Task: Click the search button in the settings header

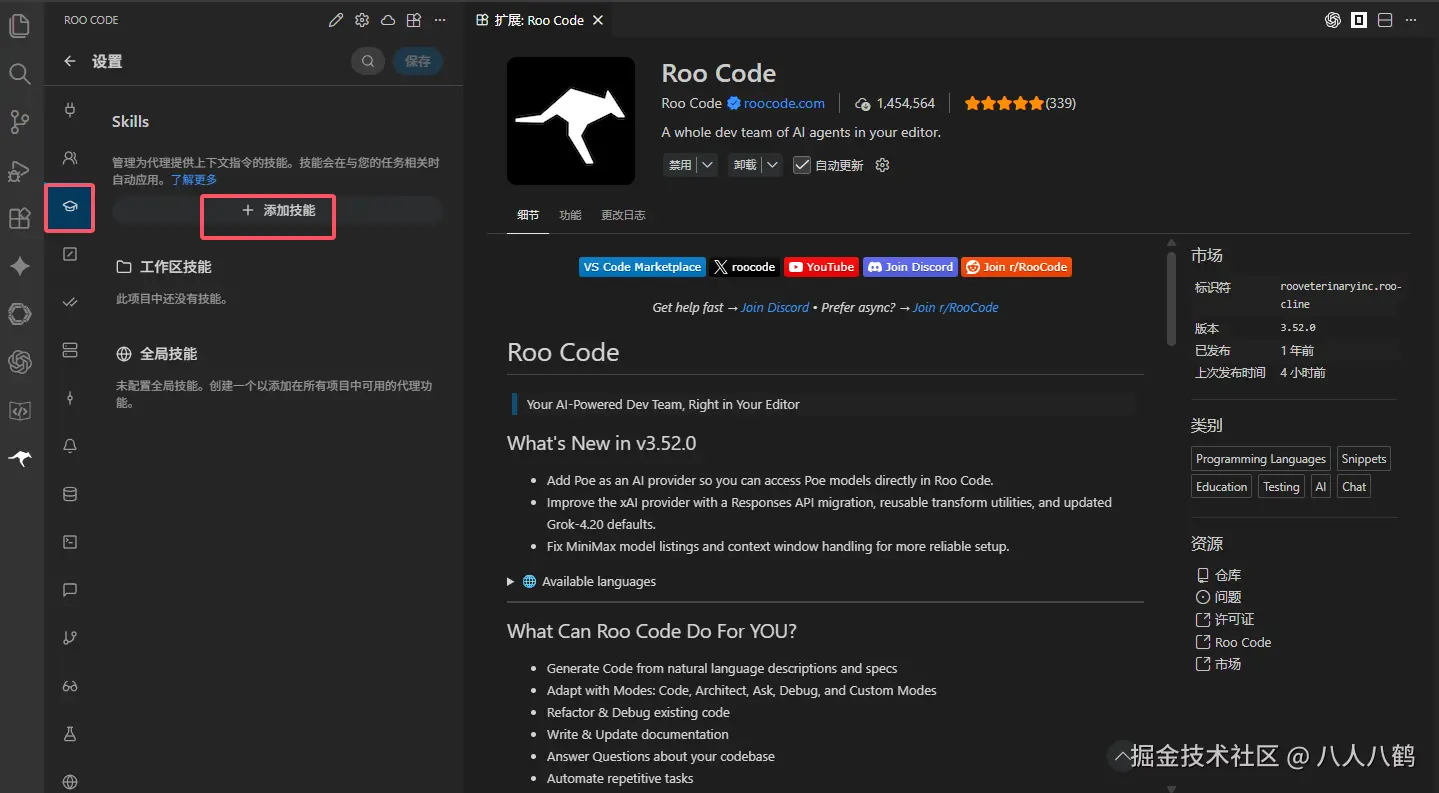Action: pyautogui.click(x=368, y=61)
